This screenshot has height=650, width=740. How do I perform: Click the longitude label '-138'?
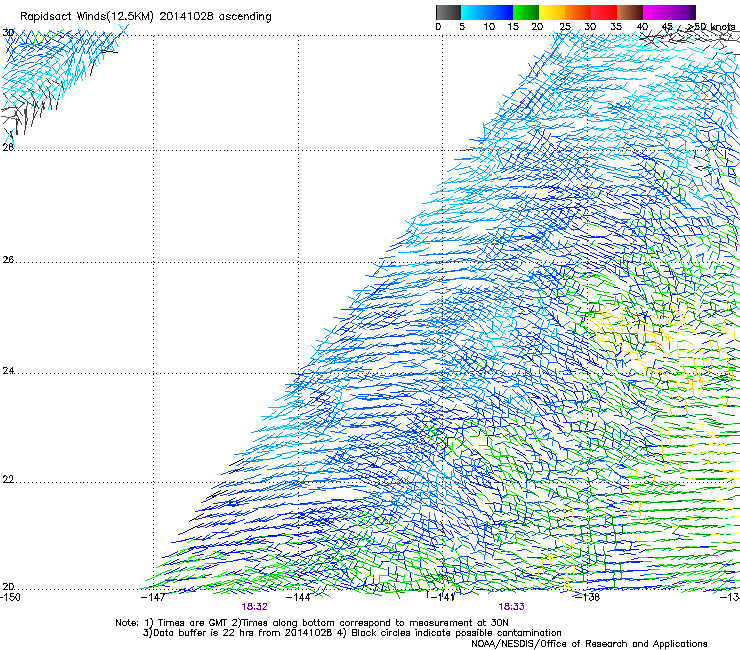coord(587,597)
